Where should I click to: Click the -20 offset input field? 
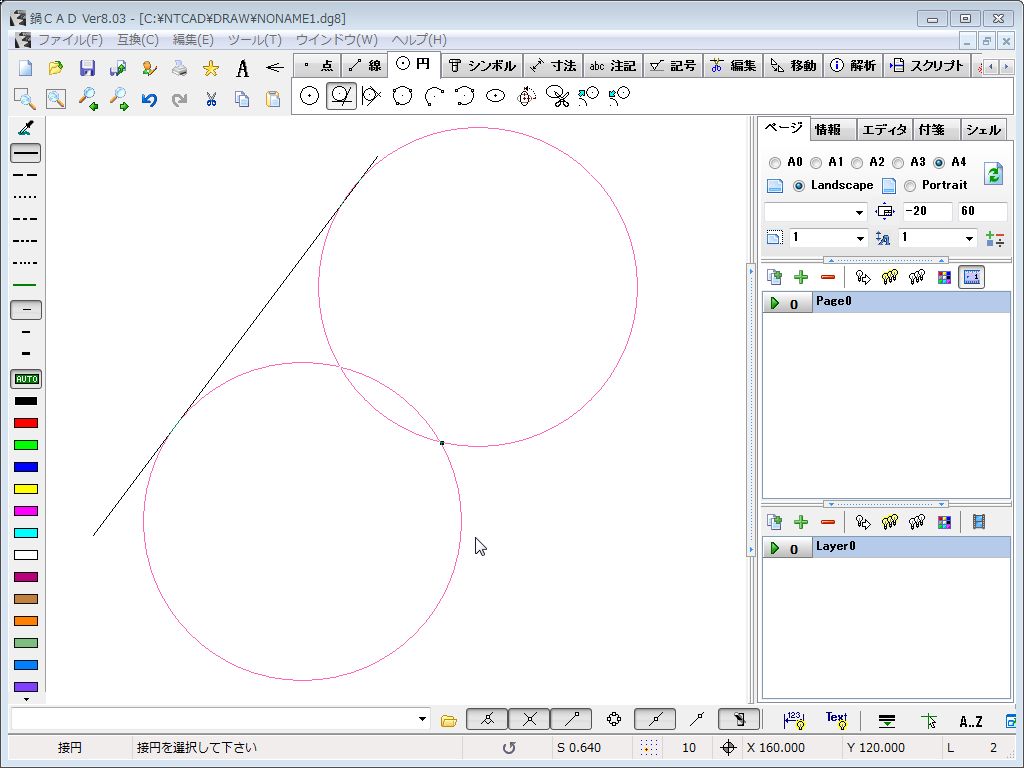(927, 212)
